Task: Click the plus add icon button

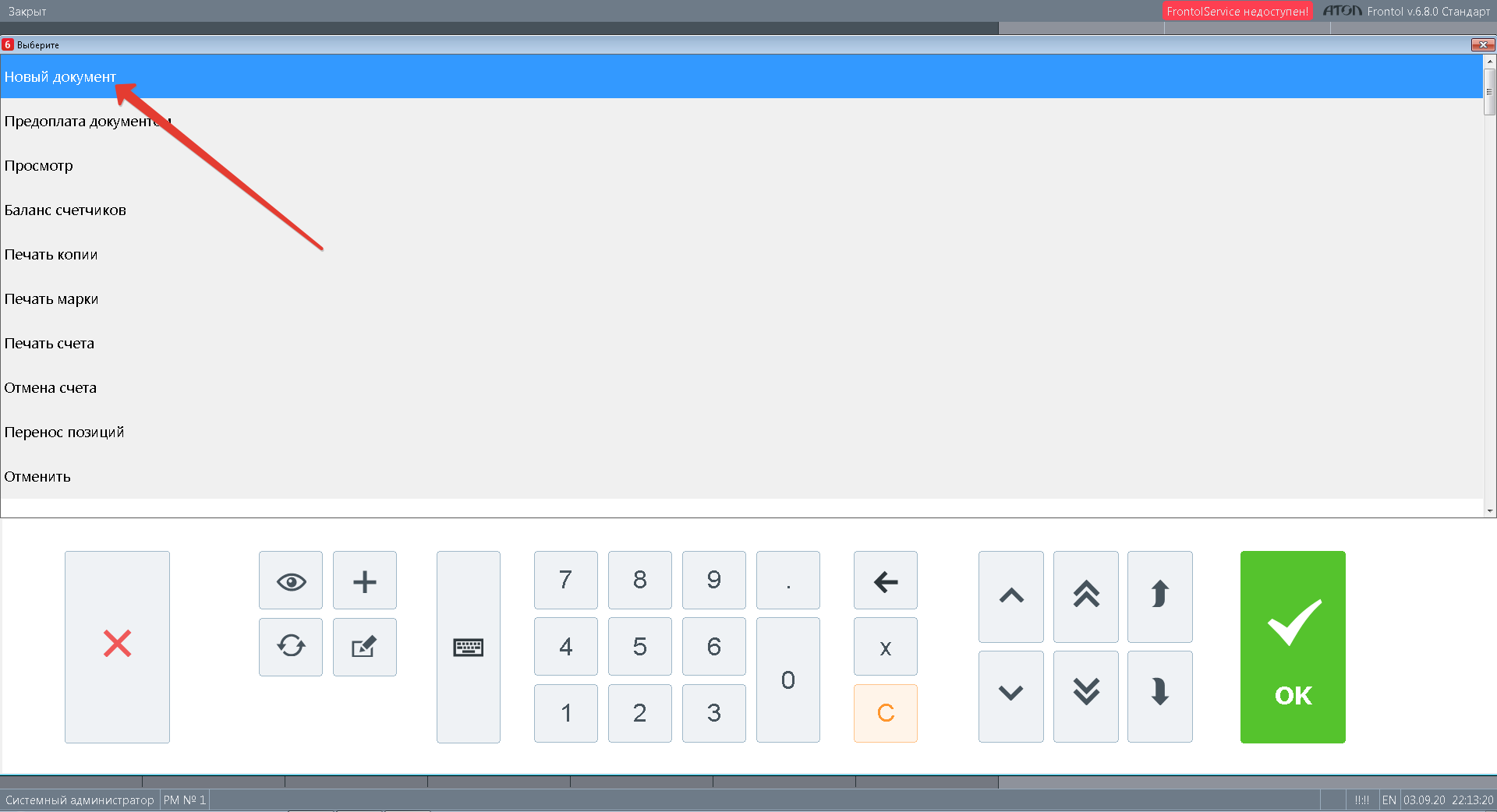Action: tap(365, 581)
